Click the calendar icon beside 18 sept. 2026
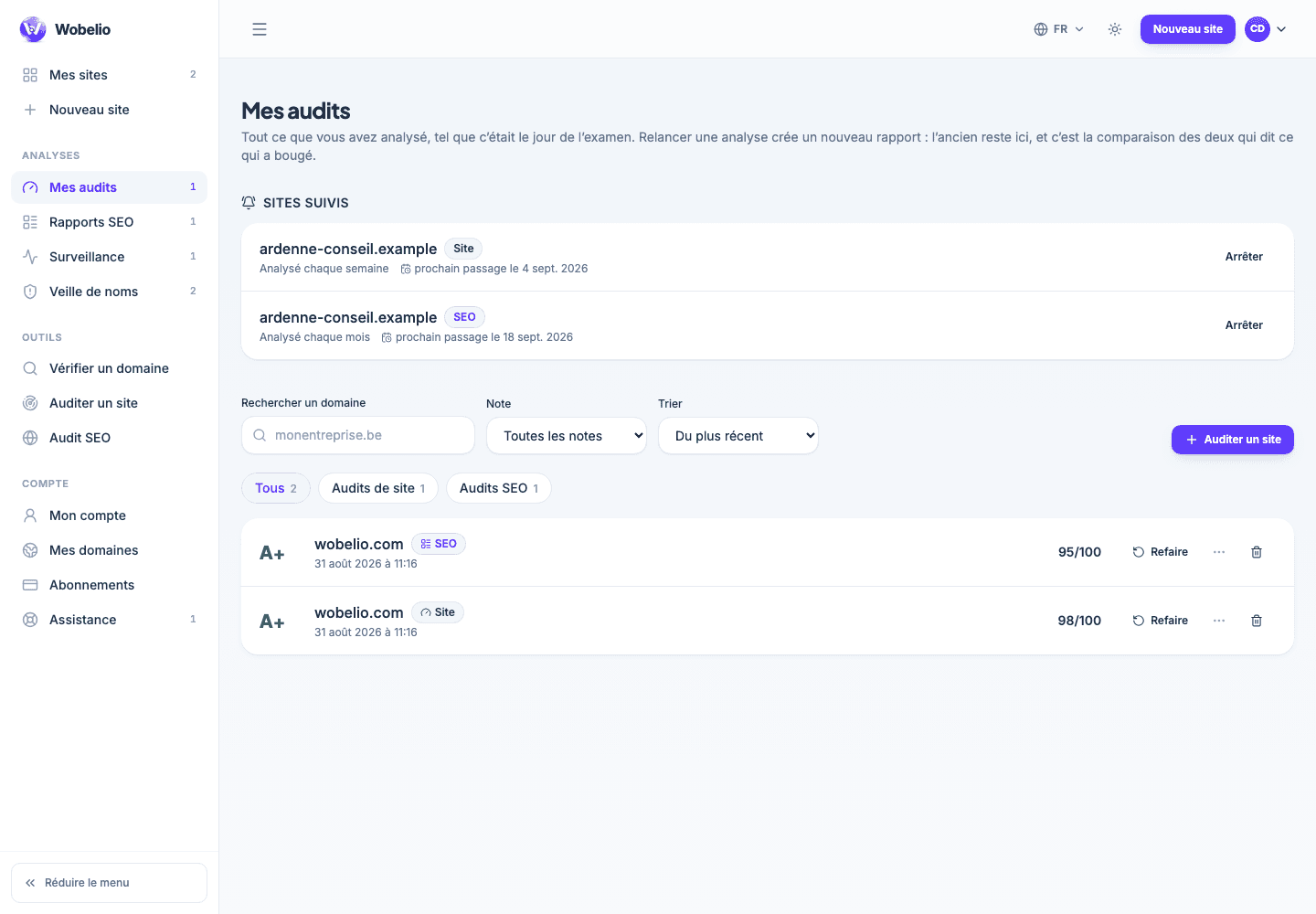This screenshot has height=914, width=1316. (387, 337)
